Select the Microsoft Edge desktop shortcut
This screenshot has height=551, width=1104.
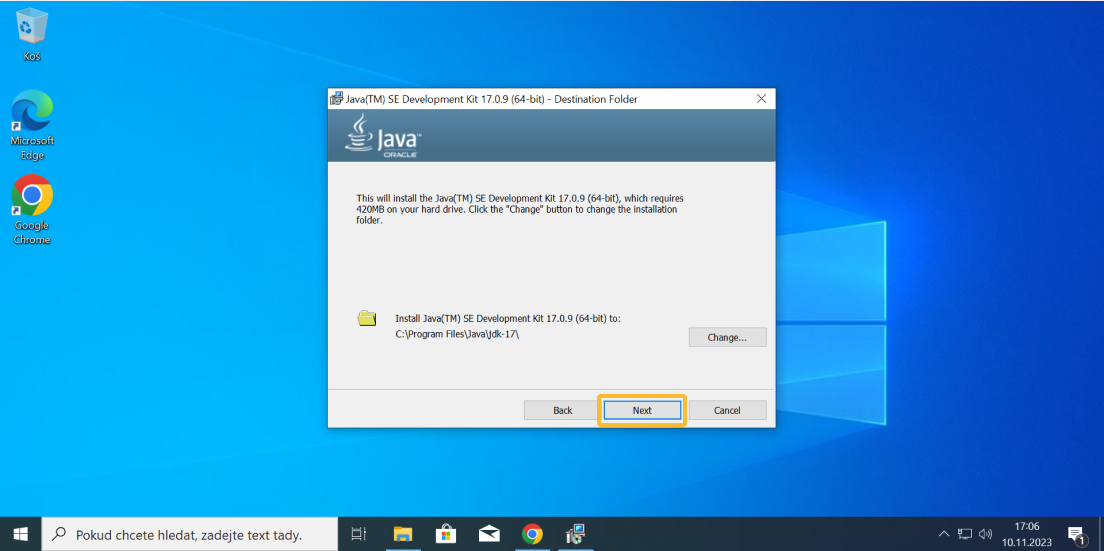pos(32,125)
